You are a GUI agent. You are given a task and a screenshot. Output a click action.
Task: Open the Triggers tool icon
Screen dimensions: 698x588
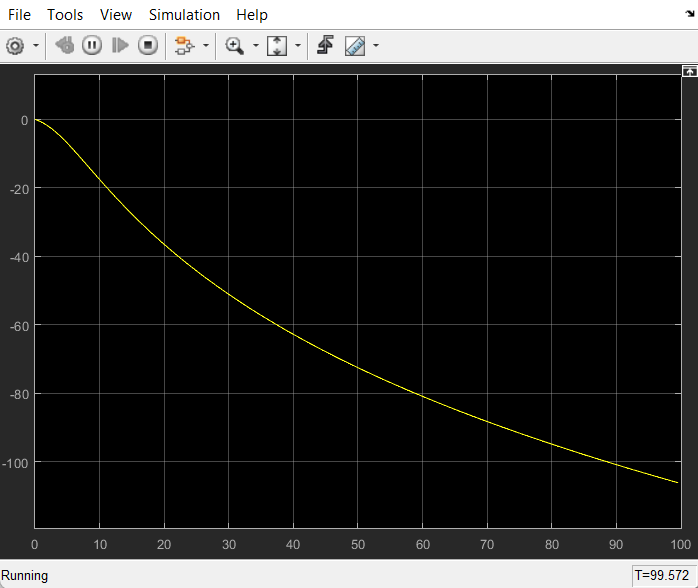point(325,45)
